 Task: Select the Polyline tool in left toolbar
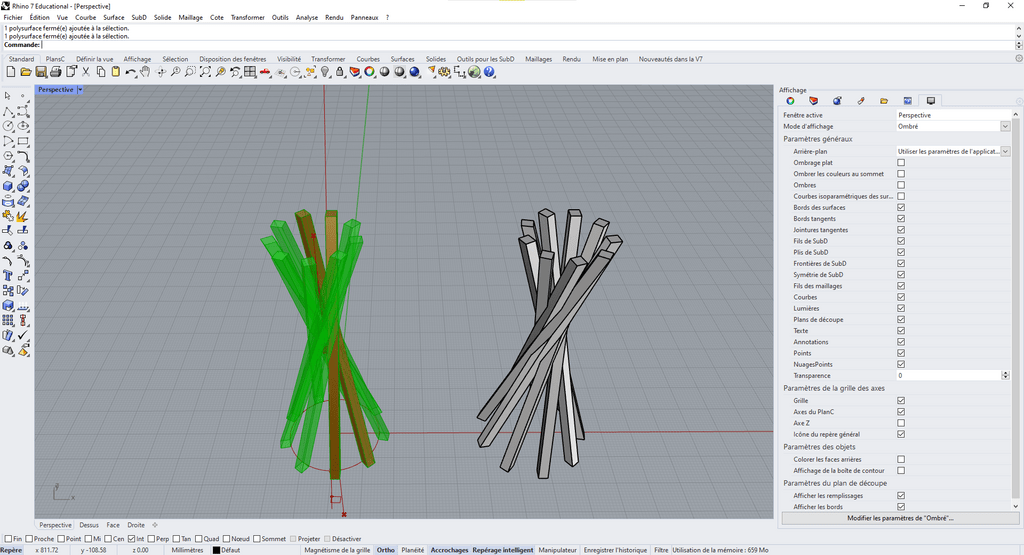tap(8, 111)
